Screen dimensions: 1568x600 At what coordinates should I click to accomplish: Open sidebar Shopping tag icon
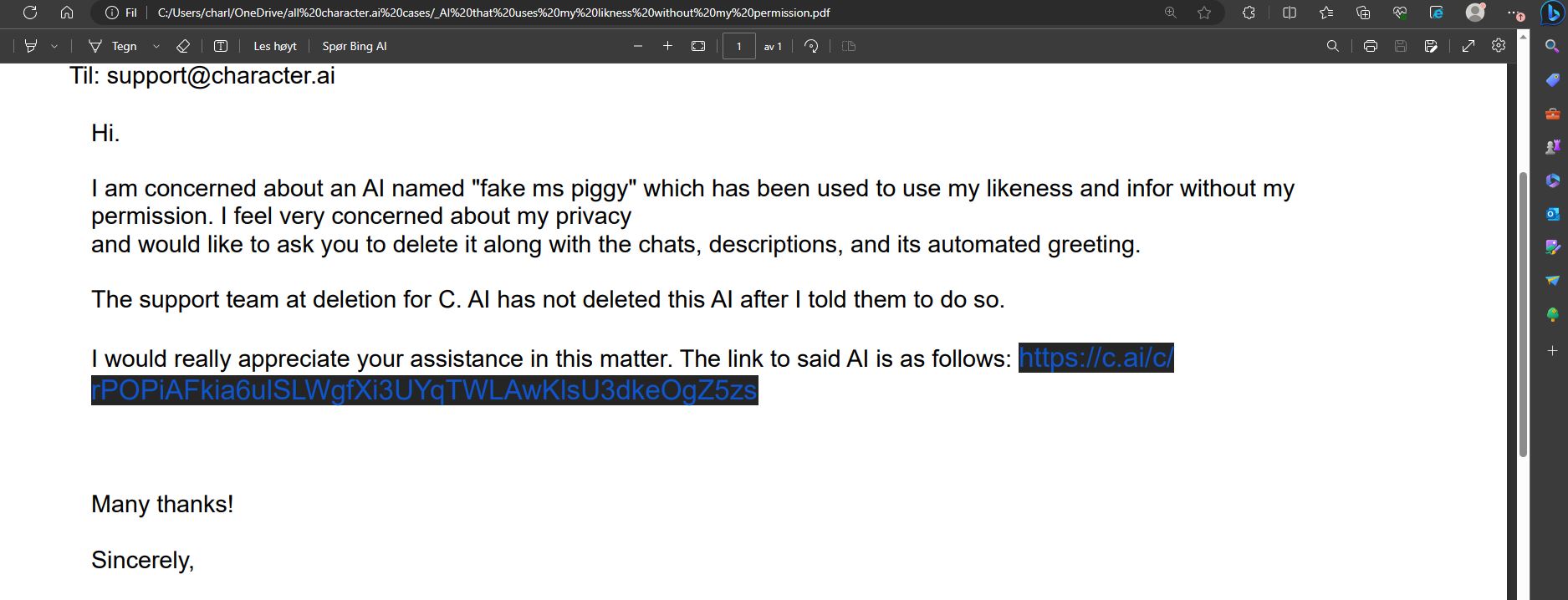pyautogui.click(x=1552, y=79)
